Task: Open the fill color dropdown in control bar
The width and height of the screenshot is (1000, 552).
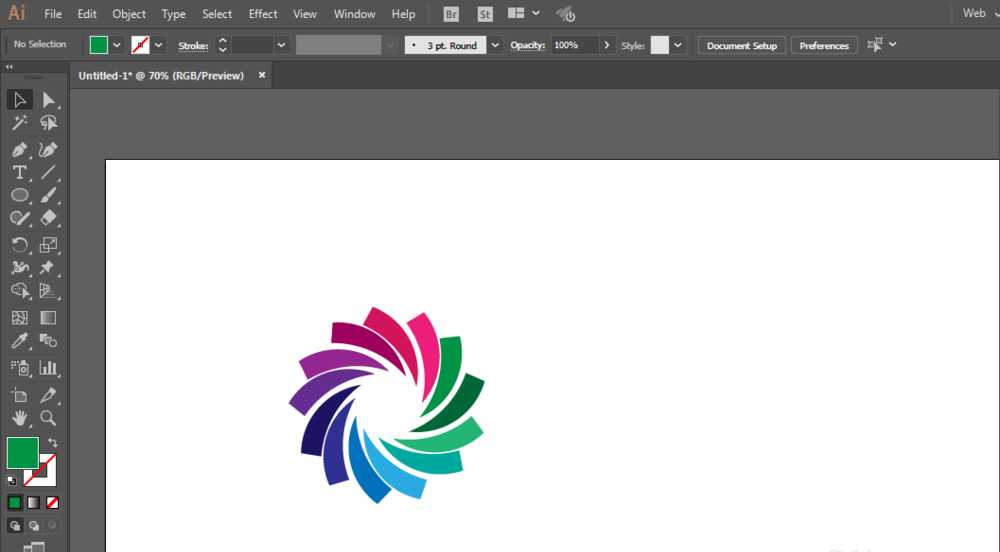Action: (117, 45)
